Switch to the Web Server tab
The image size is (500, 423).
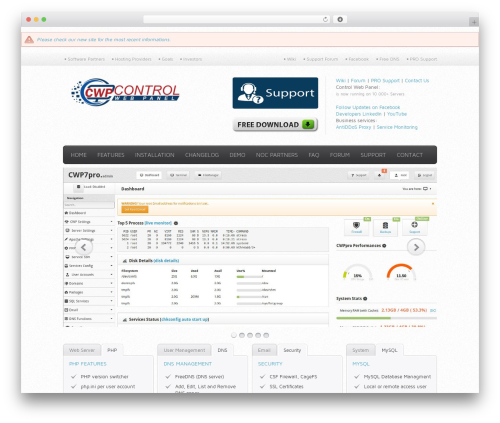pyautogui.click(x=82, y=350)
